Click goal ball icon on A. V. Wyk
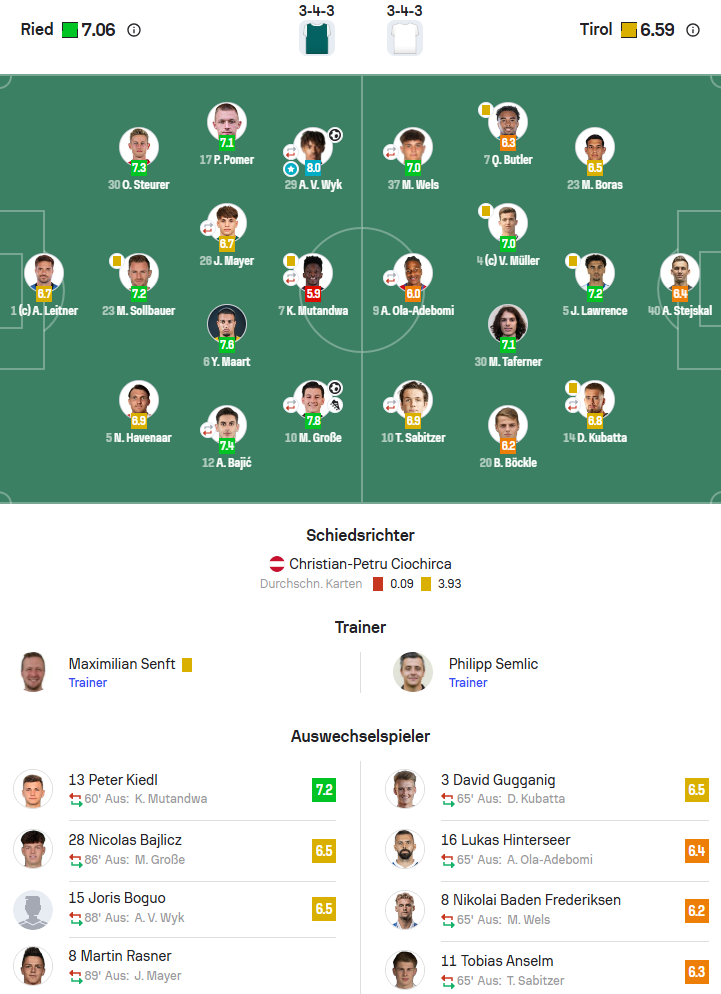The height and width of the screenshot is (994, 721). [335, 135]
